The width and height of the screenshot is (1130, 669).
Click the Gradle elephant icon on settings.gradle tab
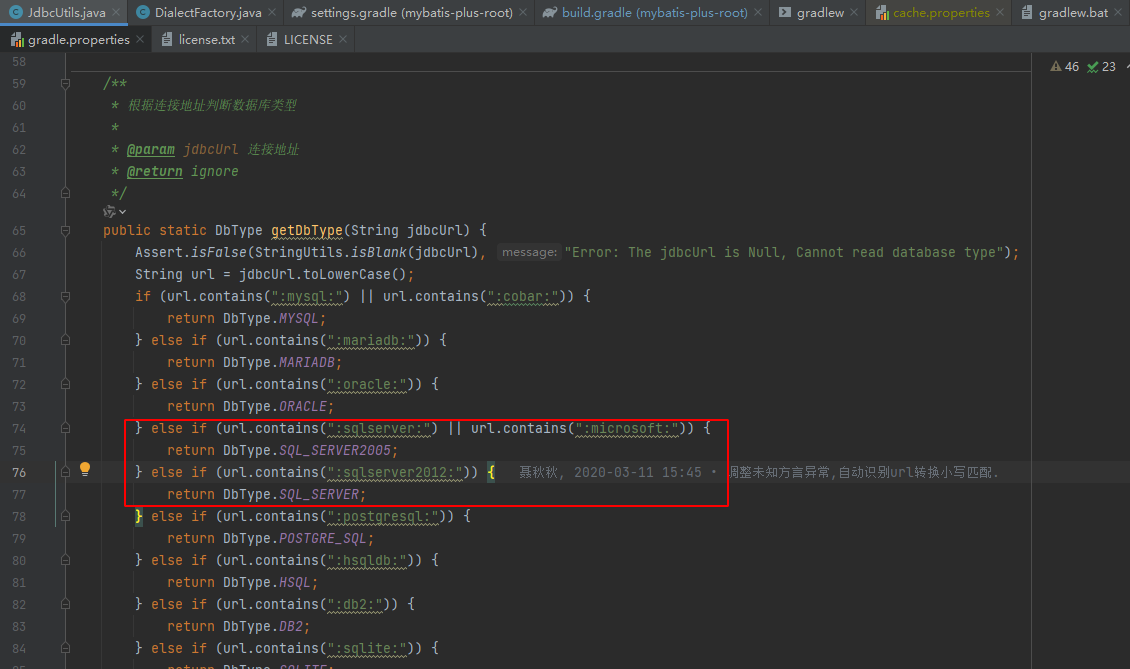[x=299, y=13]
